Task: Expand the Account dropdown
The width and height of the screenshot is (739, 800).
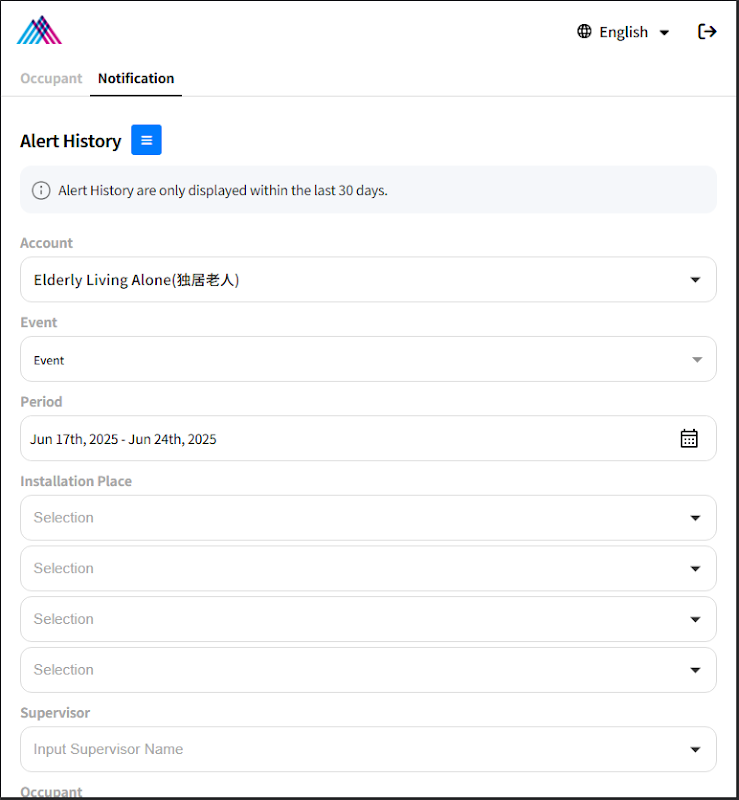Action: pyautogui.click(x=368, y=280)
